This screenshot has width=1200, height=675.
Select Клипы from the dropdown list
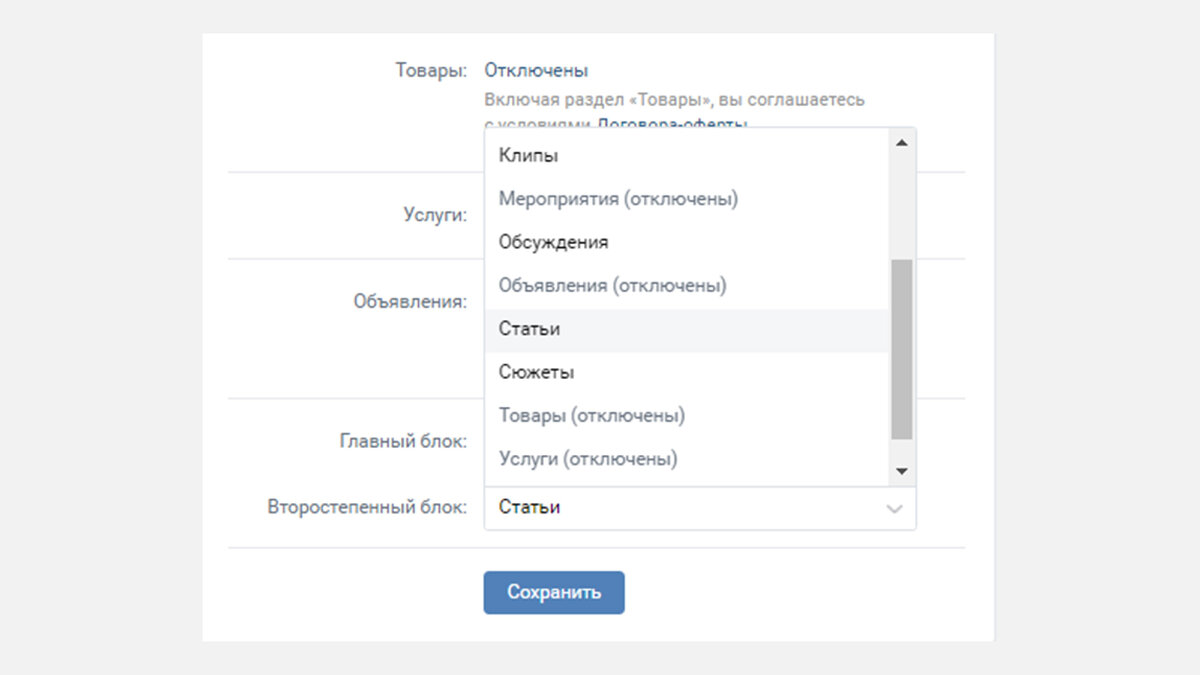pos(529,156)
